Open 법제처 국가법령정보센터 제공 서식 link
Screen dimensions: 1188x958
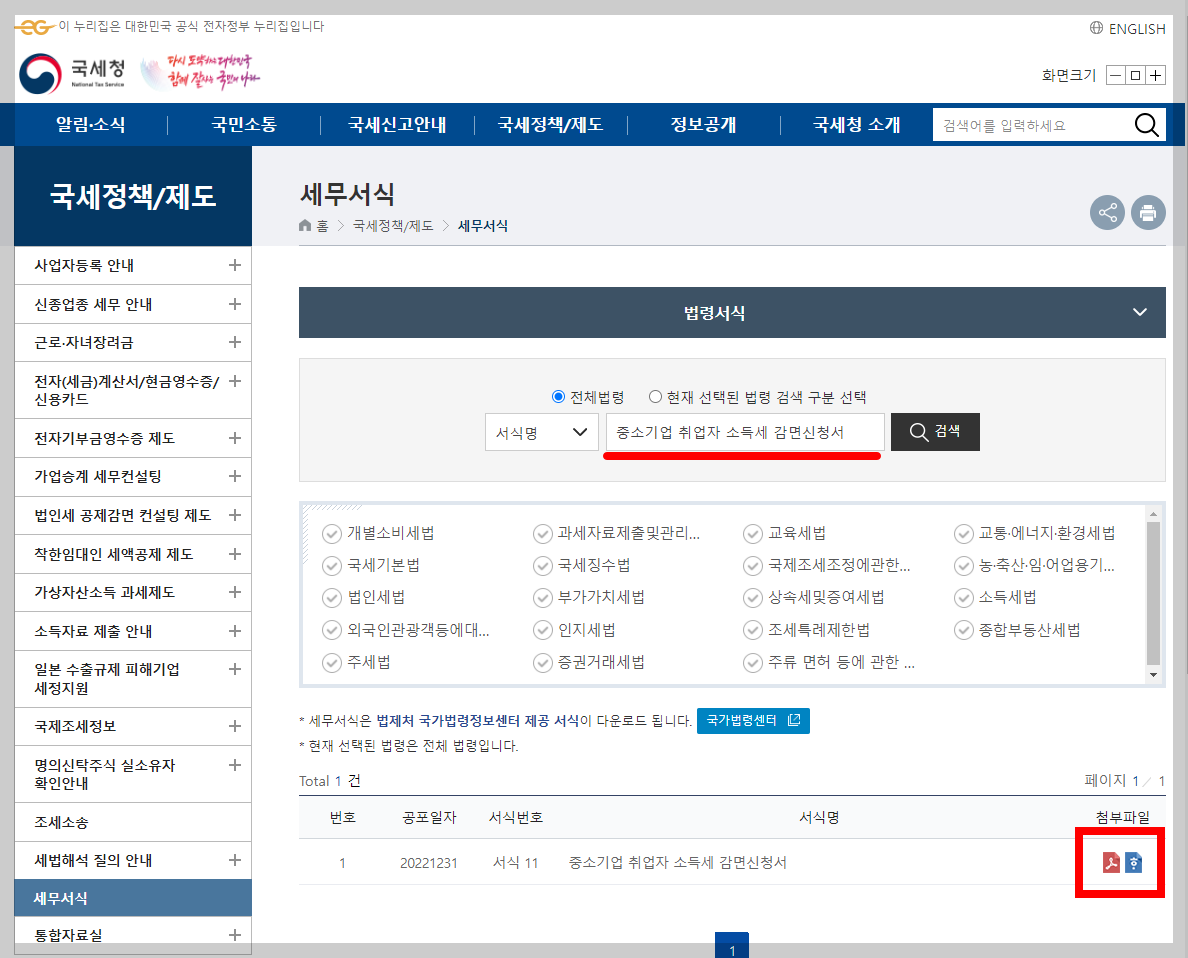click(477, 721)
